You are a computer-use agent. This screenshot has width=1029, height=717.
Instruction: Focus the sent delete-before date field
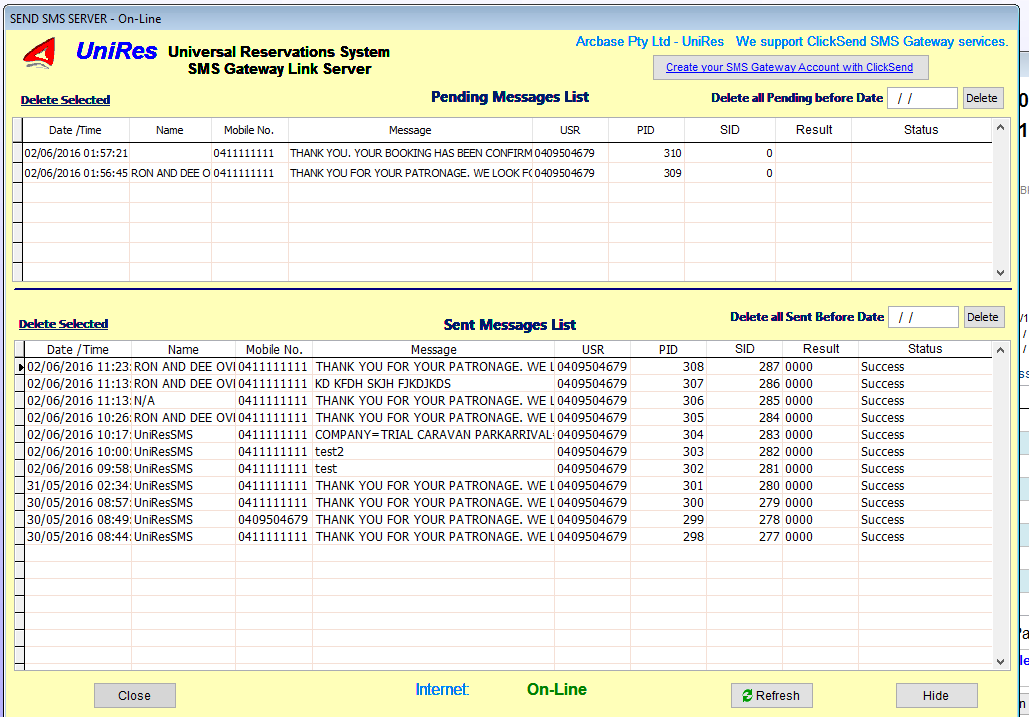[922, 317]
